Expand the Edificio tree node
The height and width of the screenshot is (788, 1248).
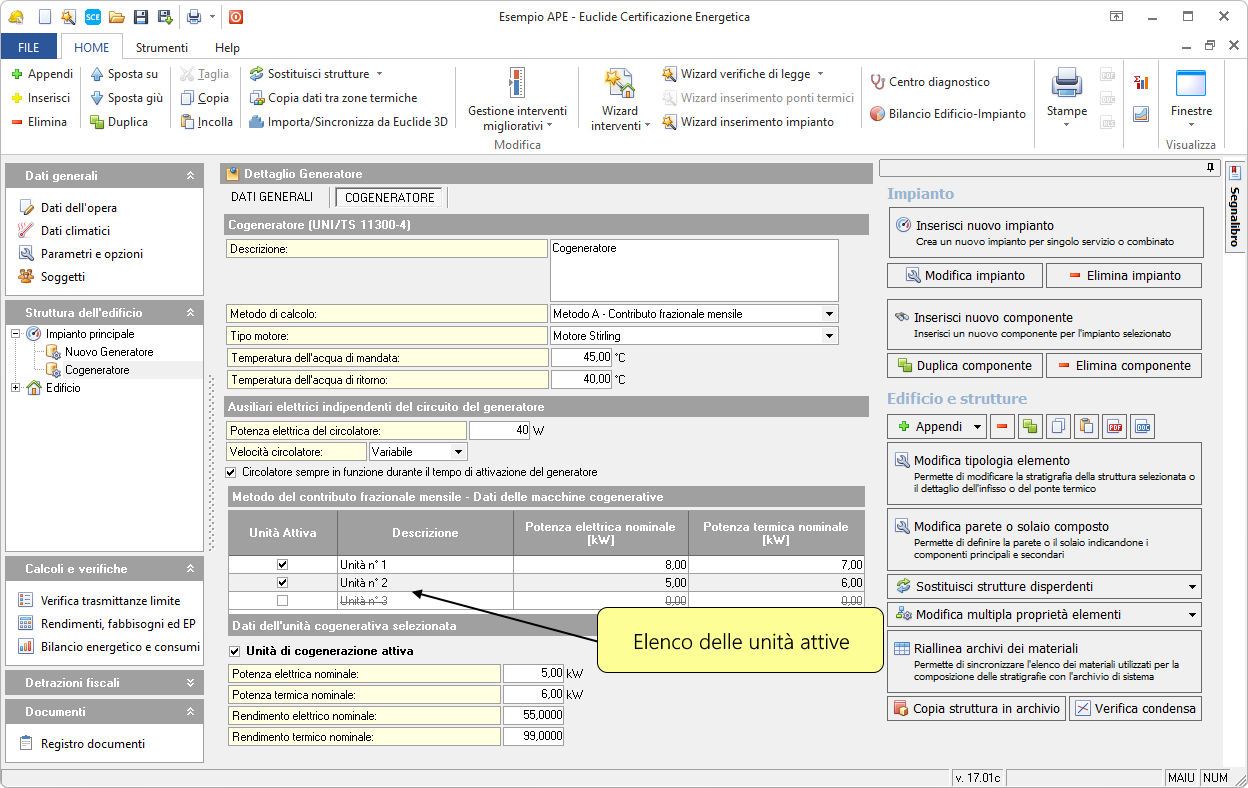pos(16,388)
